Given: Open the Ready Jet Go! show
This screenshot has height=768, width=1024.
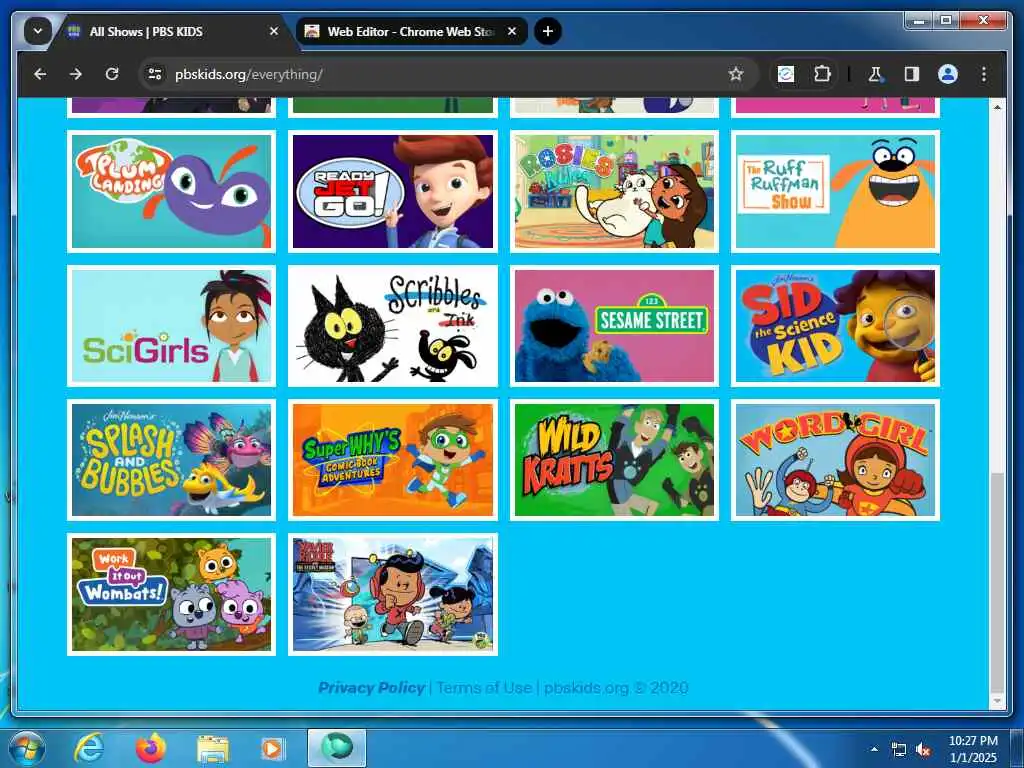Looking at the screenshot, I should pos(392,191).
